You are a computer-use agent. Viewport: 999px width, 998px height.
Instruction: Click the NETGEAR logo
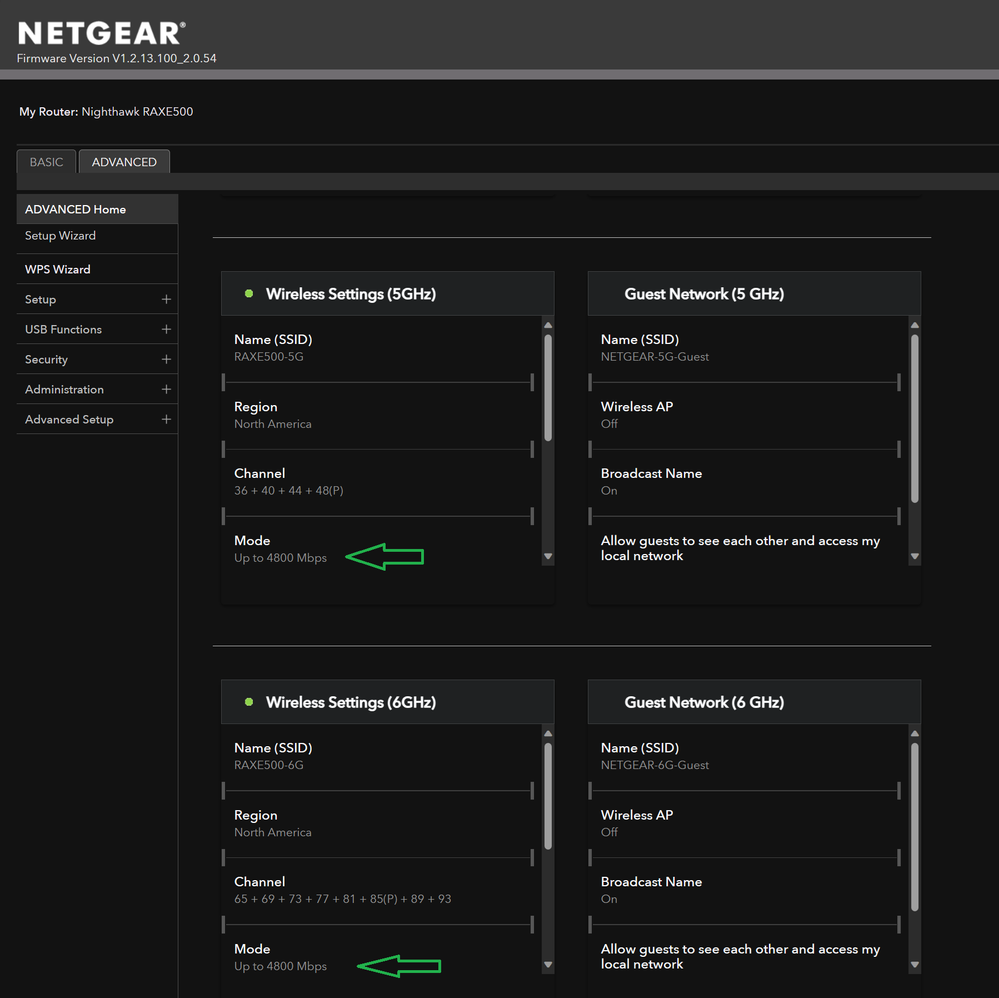101,33
